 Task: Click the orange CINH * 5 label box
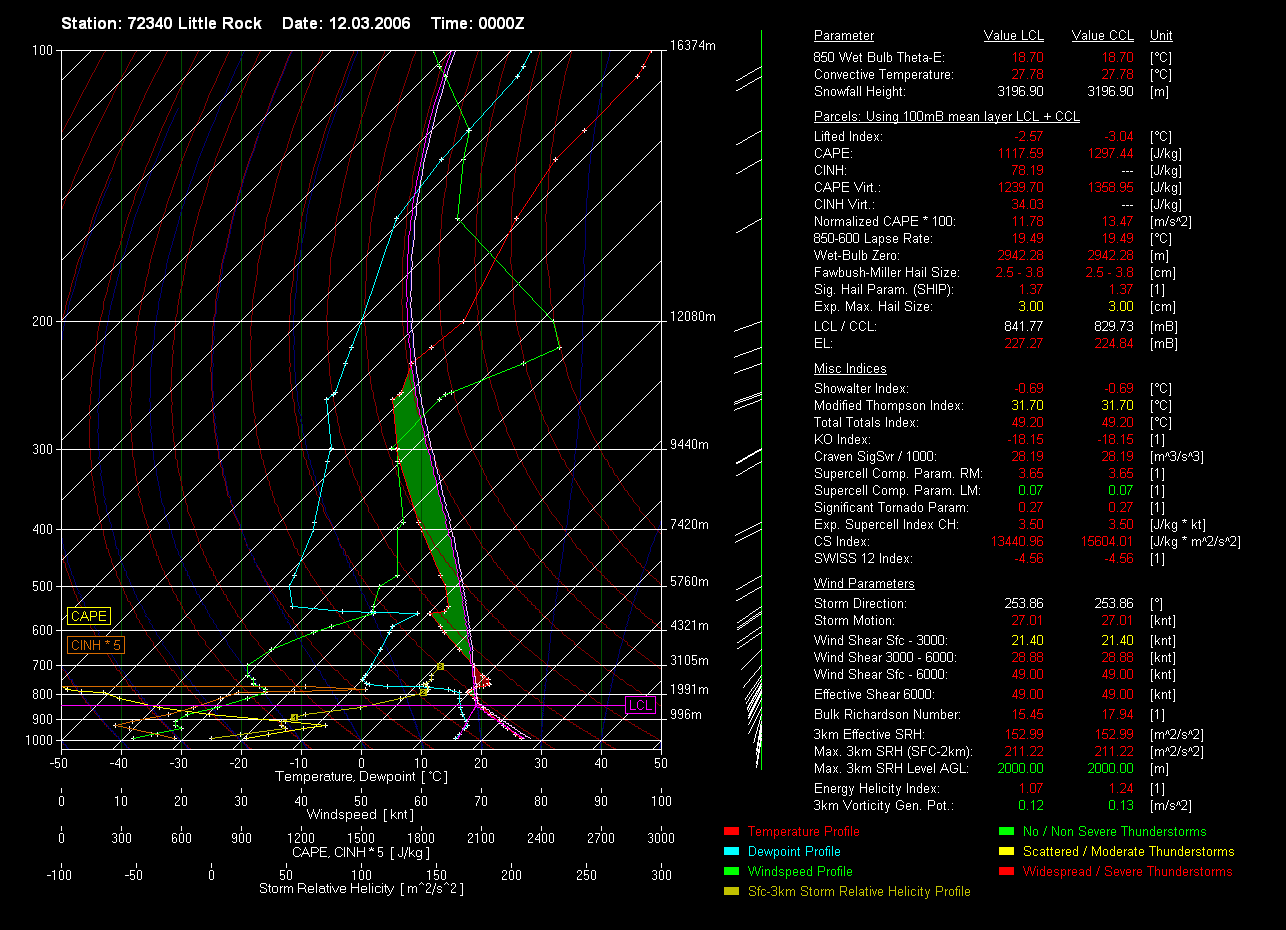point(95,646)
